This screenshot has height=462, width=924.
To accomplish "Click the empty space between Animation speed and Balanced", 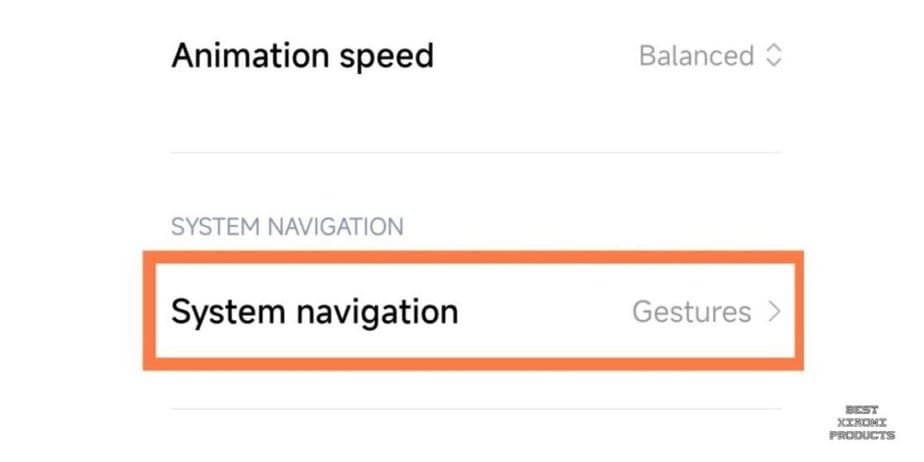I will click(x=535, y=56).
